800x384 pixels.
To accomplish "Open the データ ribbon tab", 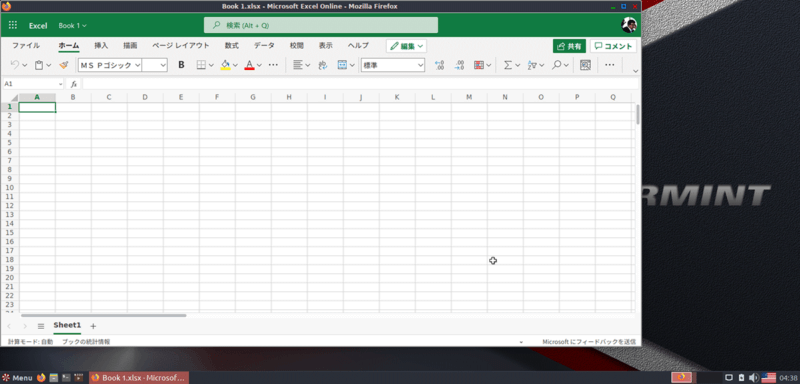I will 264,45.
